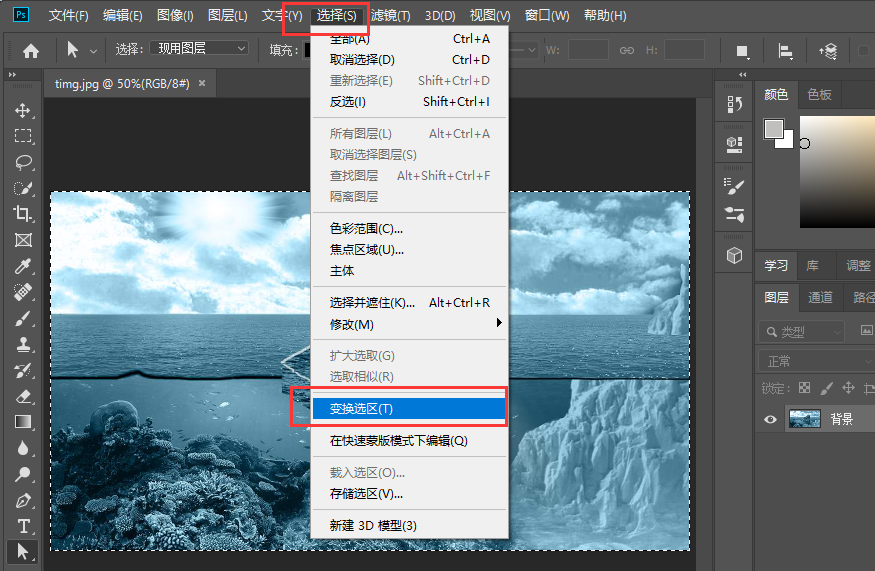Choose 新建 3D 模型(3) menu entry
This screenshot has width=875, height=571.
tap(410, 525)
